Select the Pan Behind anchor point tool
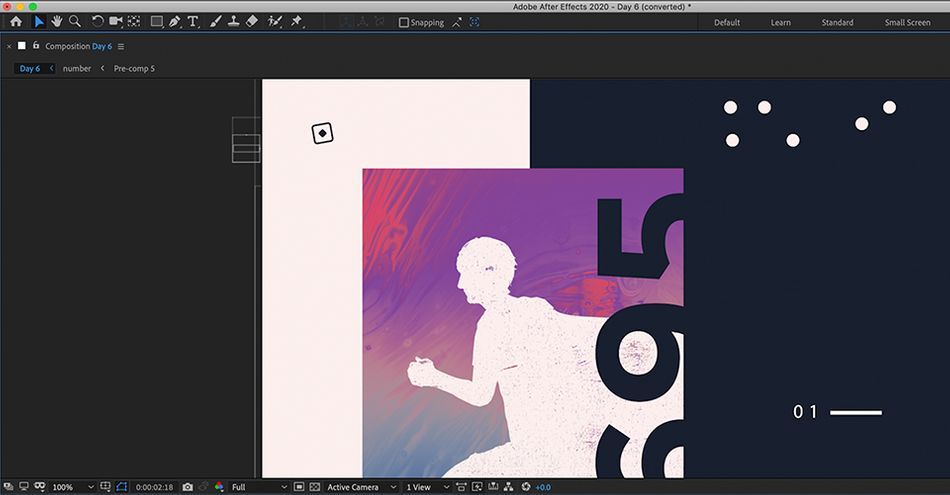The image size is (950, 495). tap(134, 22)
